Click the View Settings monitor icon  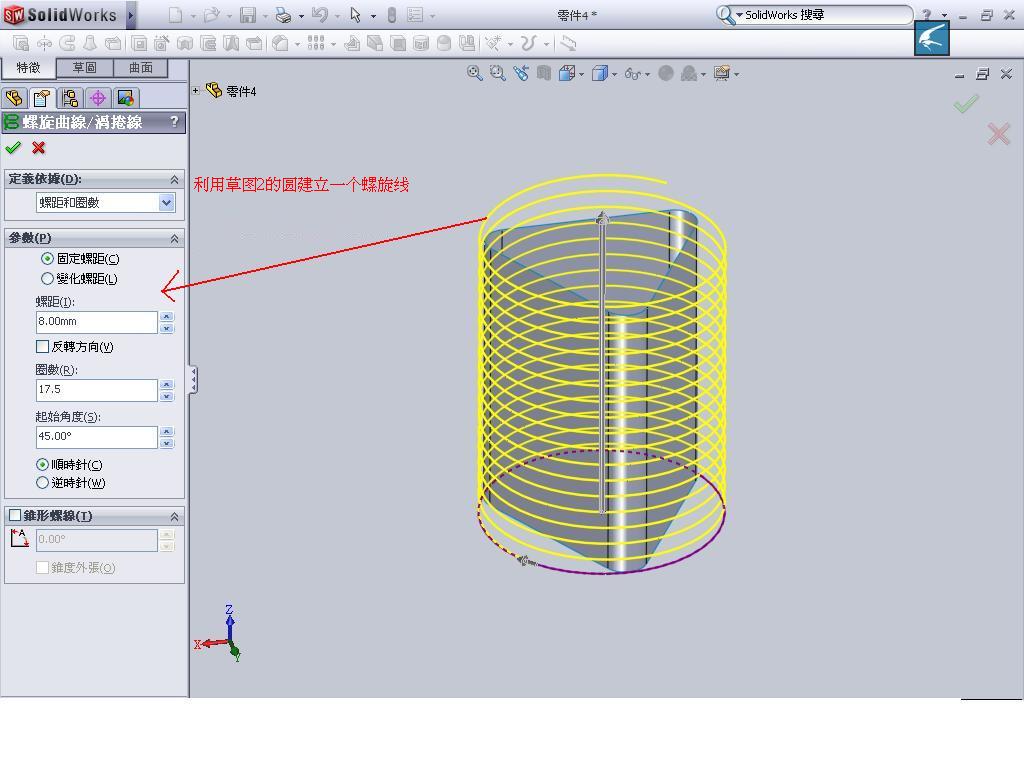click(x=722, y=73)
